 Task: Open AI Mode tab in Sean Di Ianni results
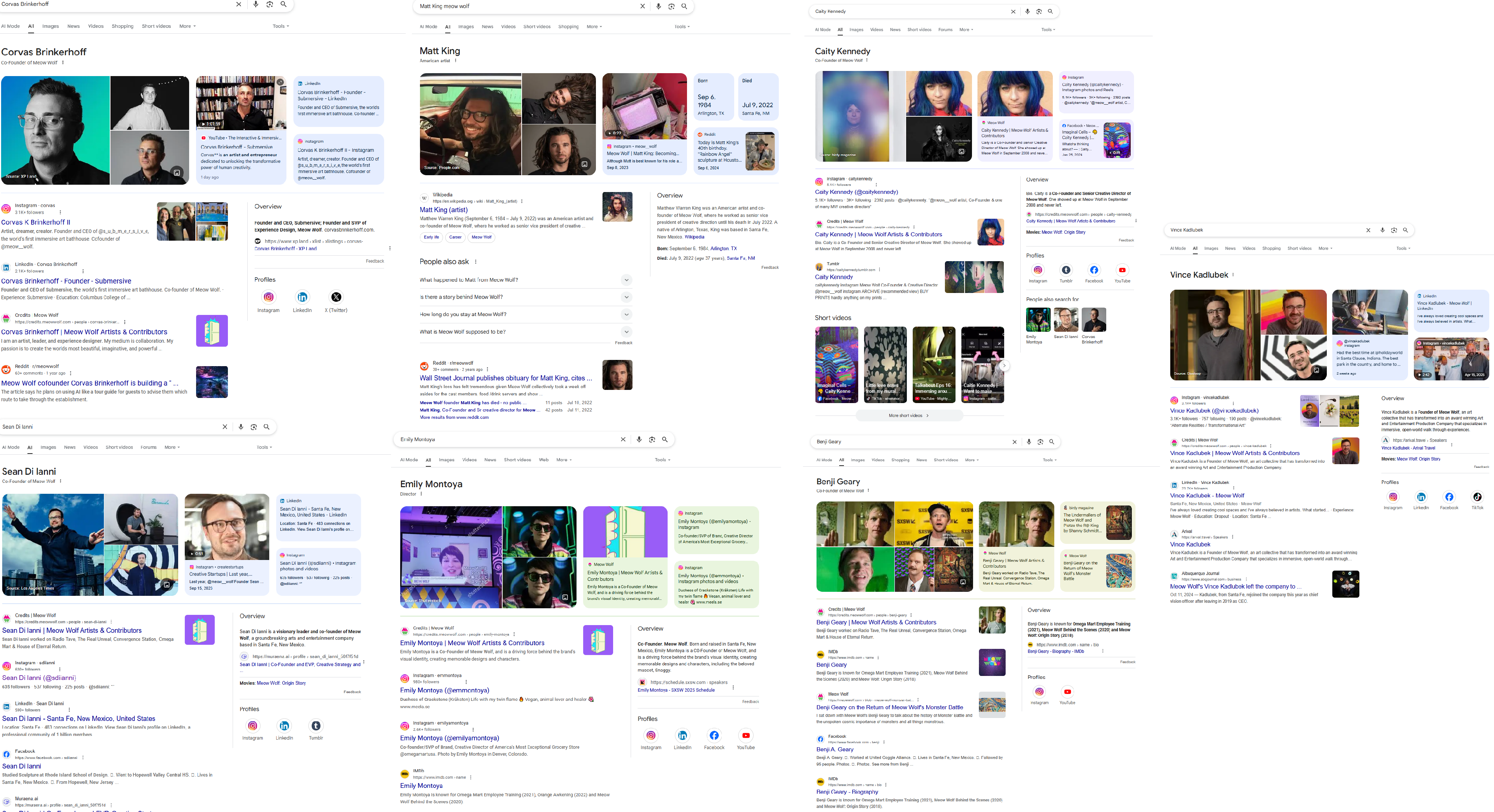11,447
